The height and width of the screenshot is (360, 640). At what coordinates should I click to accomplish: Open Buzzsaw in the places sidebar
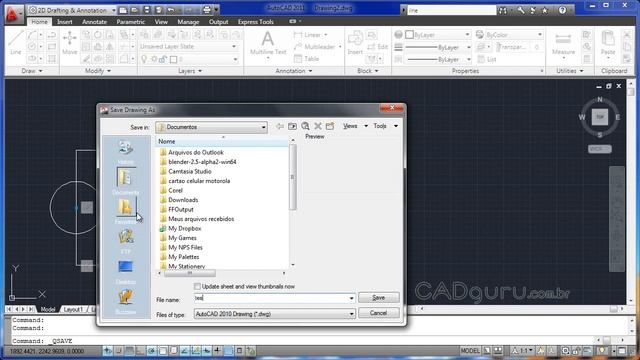[x=125, y=301]
